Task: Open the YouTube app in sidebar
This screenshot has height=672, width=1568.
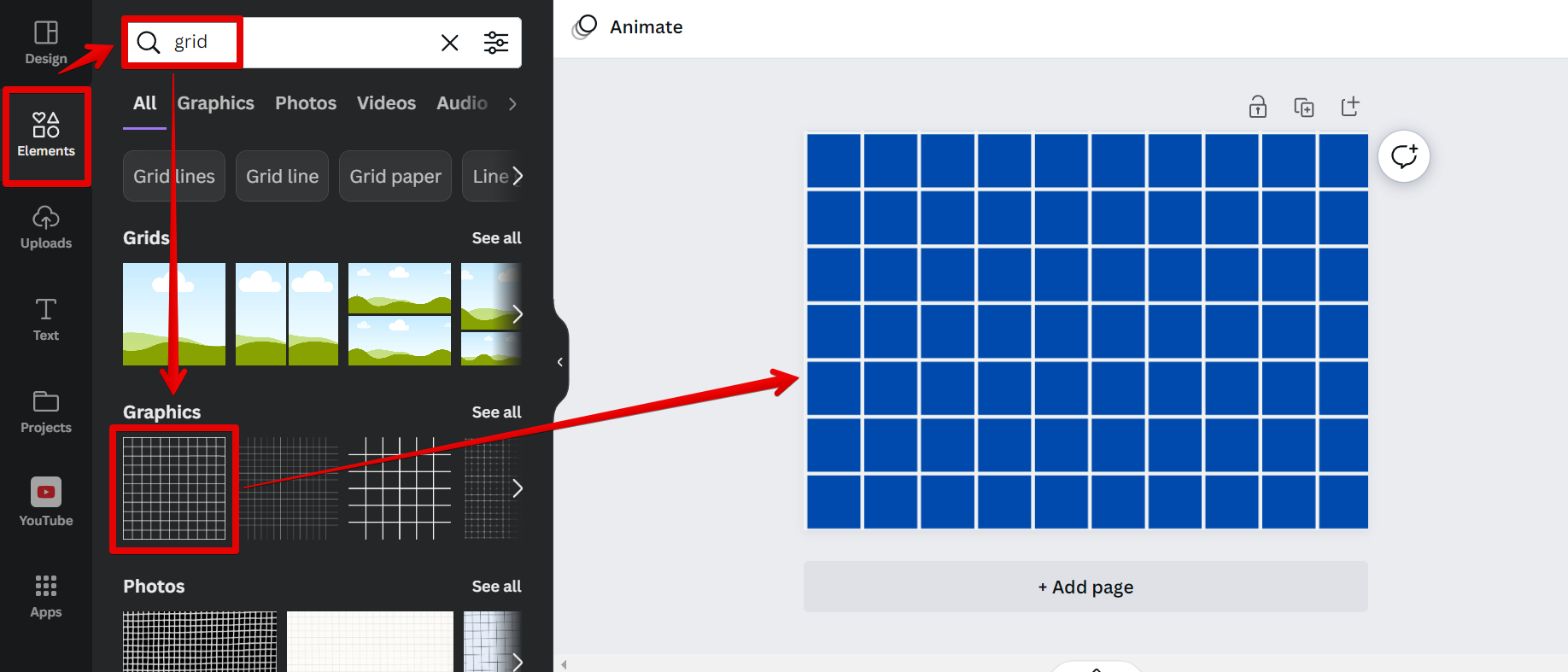Action: tap(46, 502)
